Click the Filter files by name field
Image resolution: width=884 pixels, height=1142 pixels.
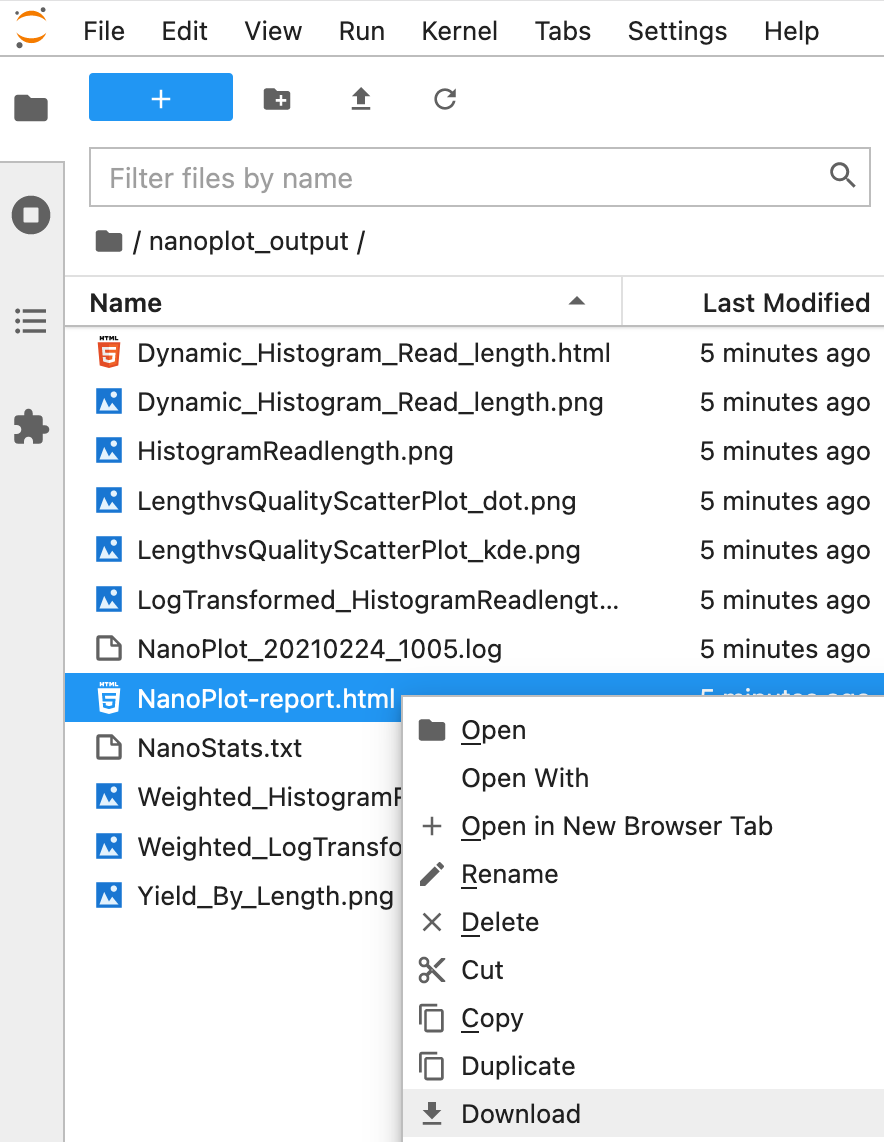click(400, 176)
